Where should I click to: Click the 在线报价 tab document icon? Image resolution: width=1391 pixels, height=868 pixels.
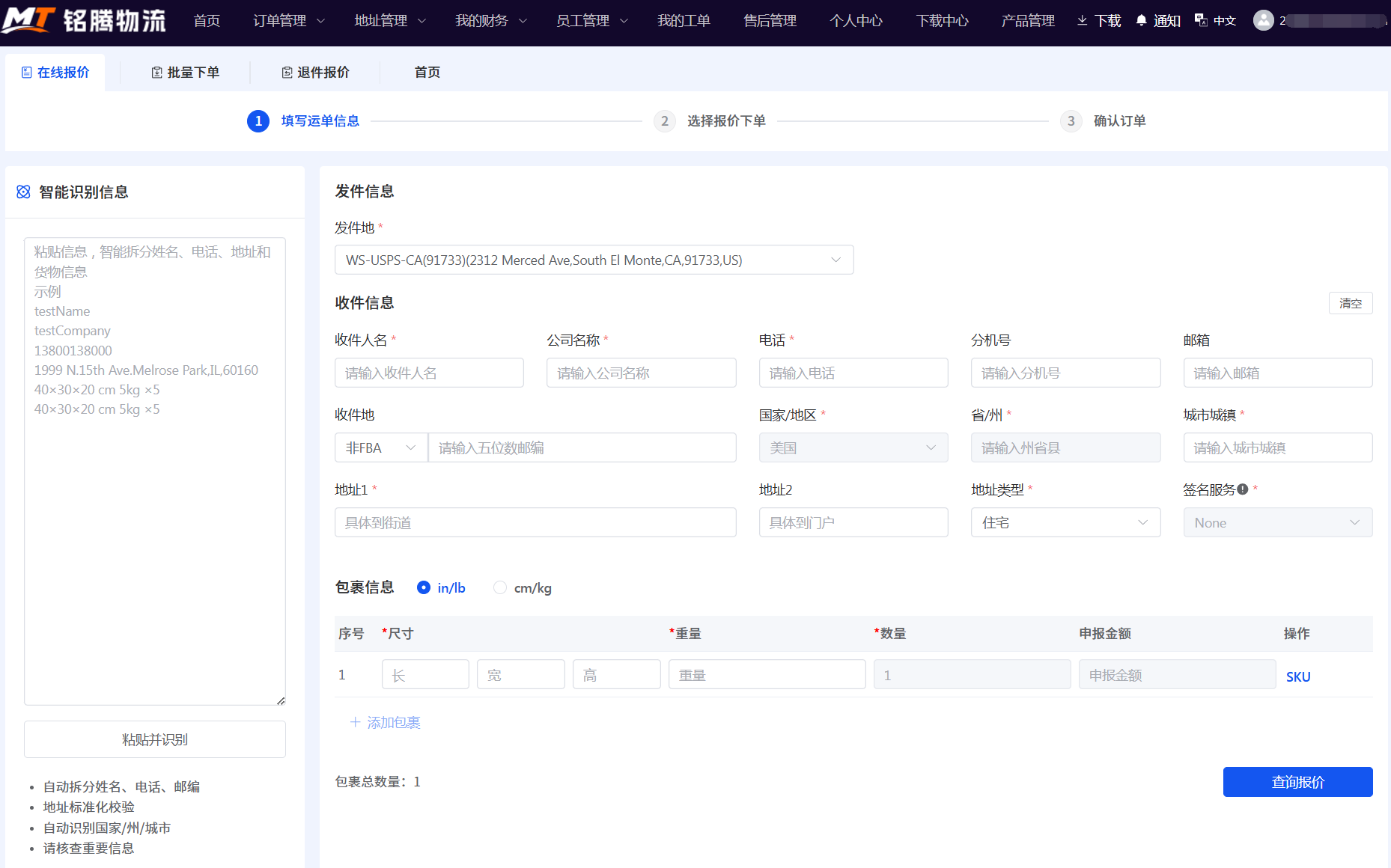pos(26,73)
